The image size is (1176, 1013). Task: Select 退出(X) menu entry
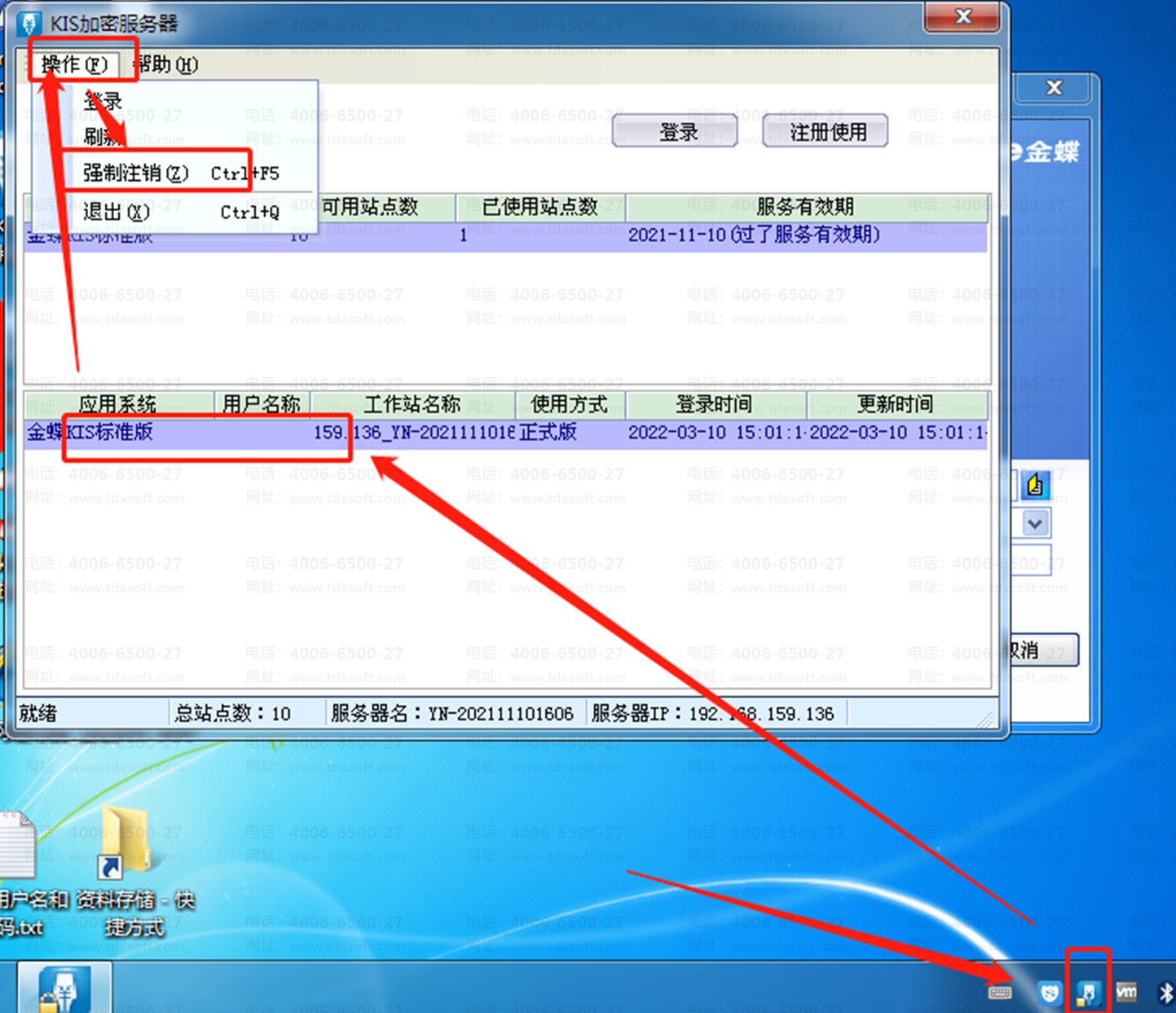click(175, 212)
